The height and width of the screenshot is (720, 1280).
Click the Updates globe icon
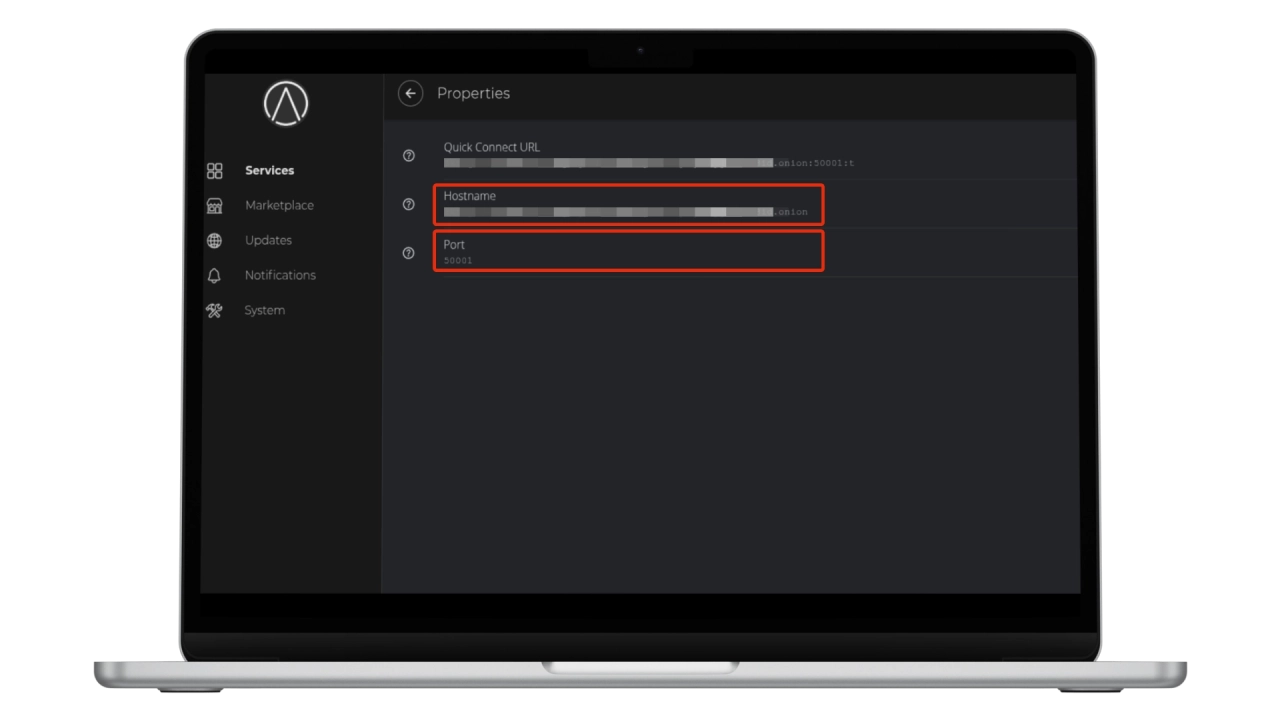pyautogui.click(x=214, y=241)
